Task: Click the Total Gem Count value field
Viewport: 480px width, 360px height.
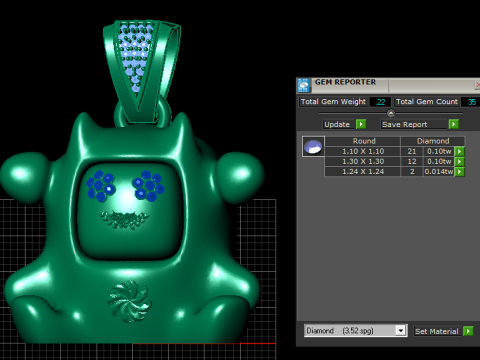Action: 471,102
